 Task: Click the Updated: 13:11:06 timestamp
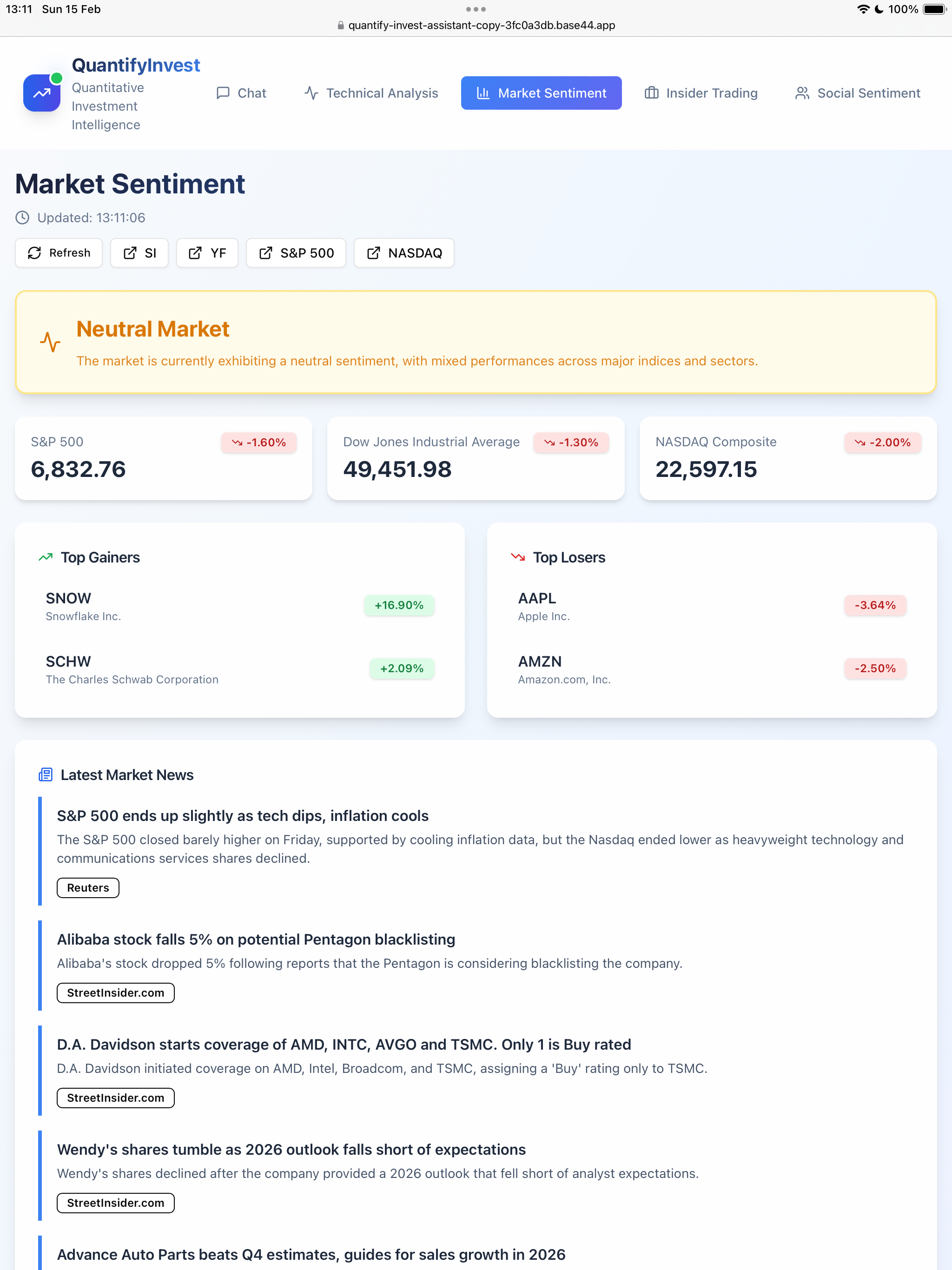tap(91, 218)
